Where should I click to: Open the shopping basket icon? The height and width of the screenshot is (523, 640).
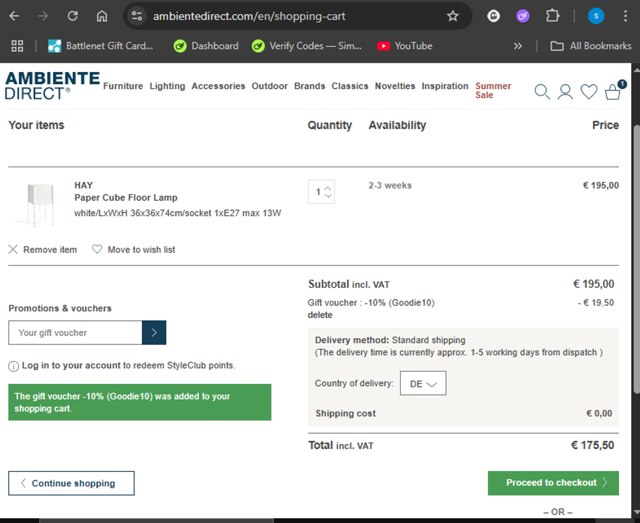[613, 91]
